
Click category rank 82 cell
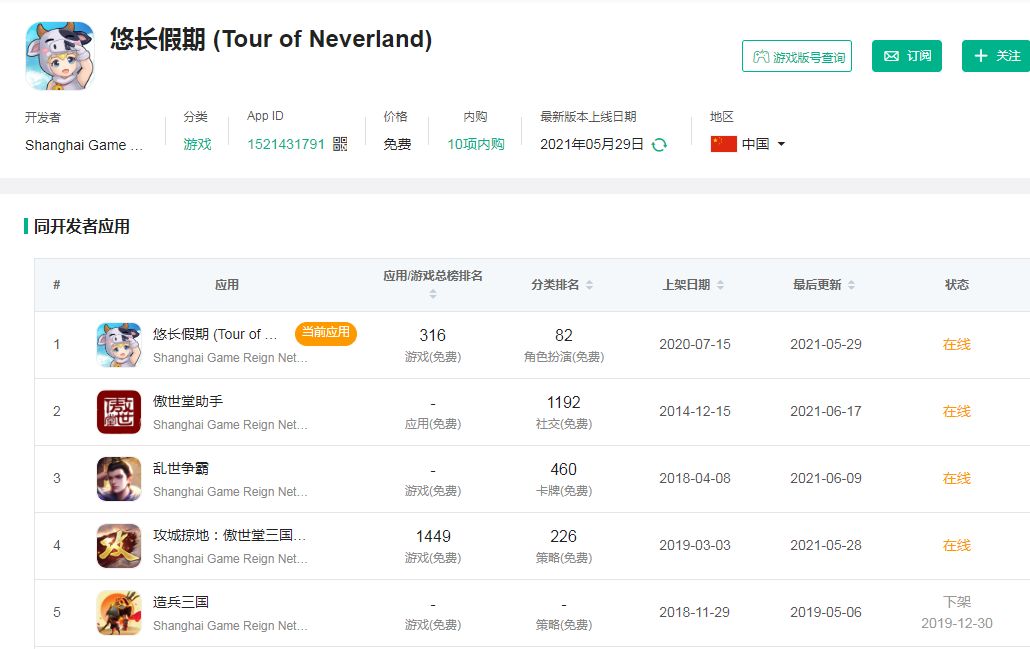point(564,336)
